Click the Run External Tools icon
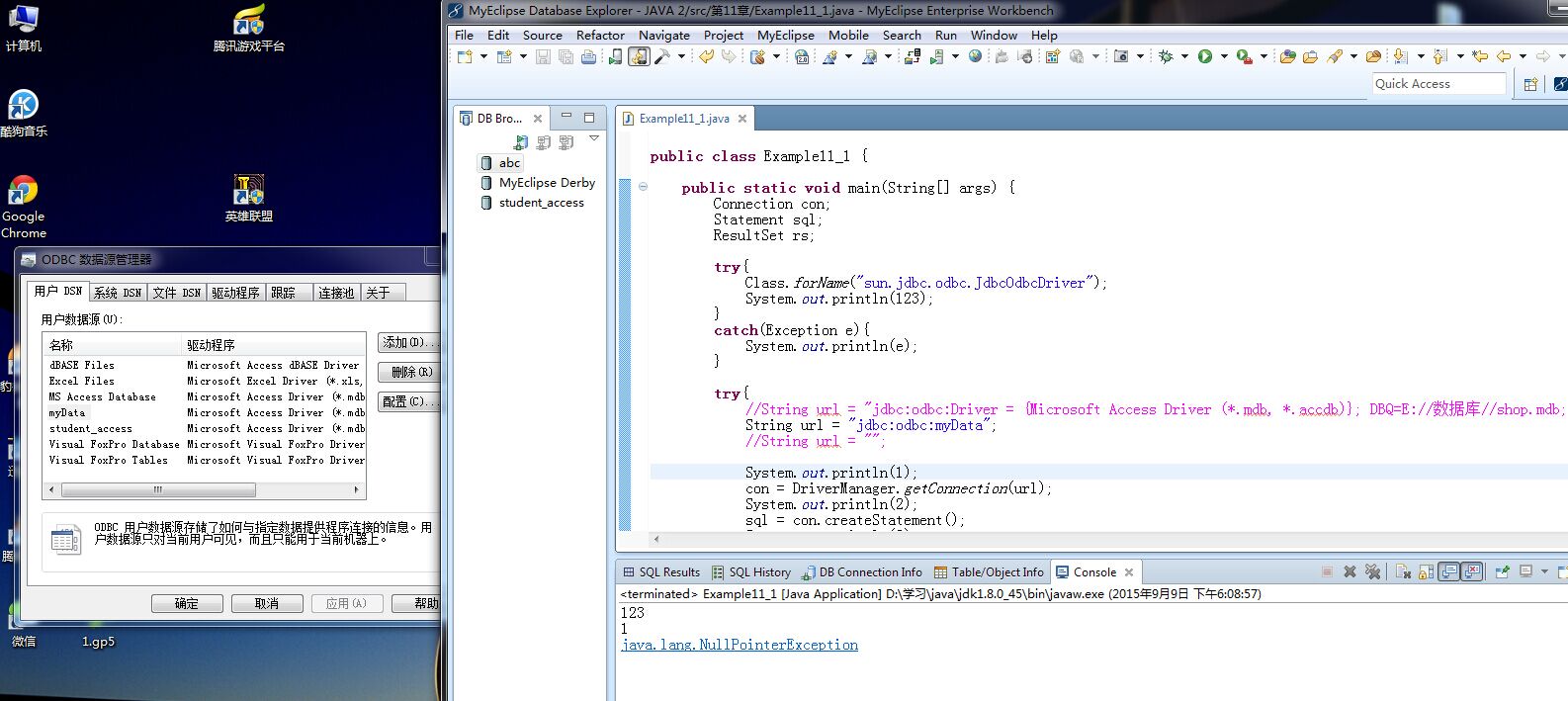Screen dimensions: 1568x701 [x=1244, y=56]
